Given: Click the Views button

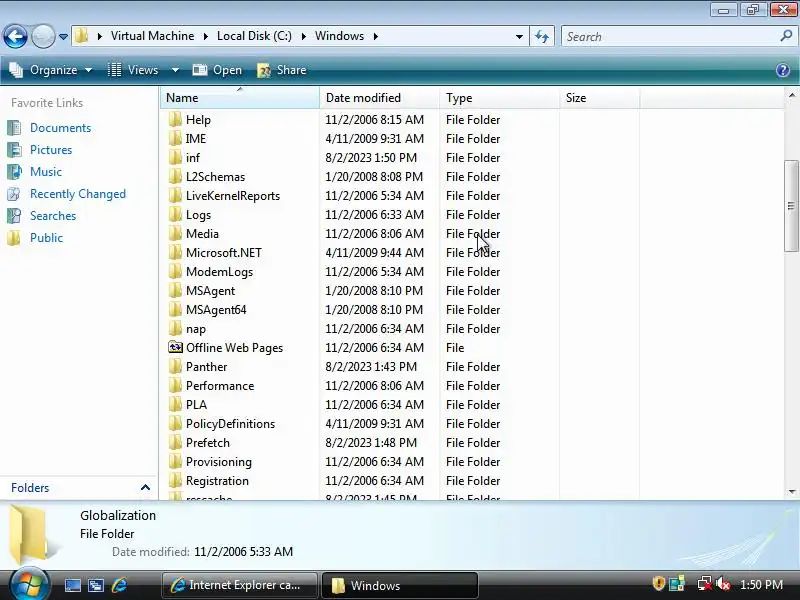Looking at the screenshot, I should (x=134, y=70).
